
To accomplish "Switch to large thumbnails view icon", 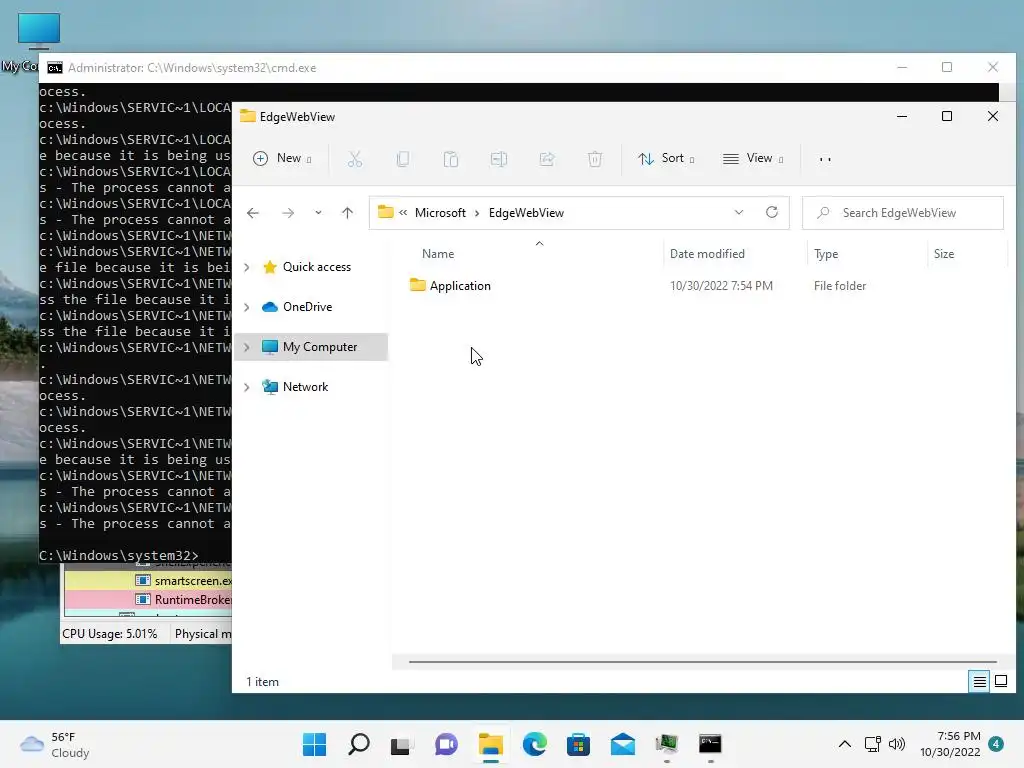I will 1000,682.
